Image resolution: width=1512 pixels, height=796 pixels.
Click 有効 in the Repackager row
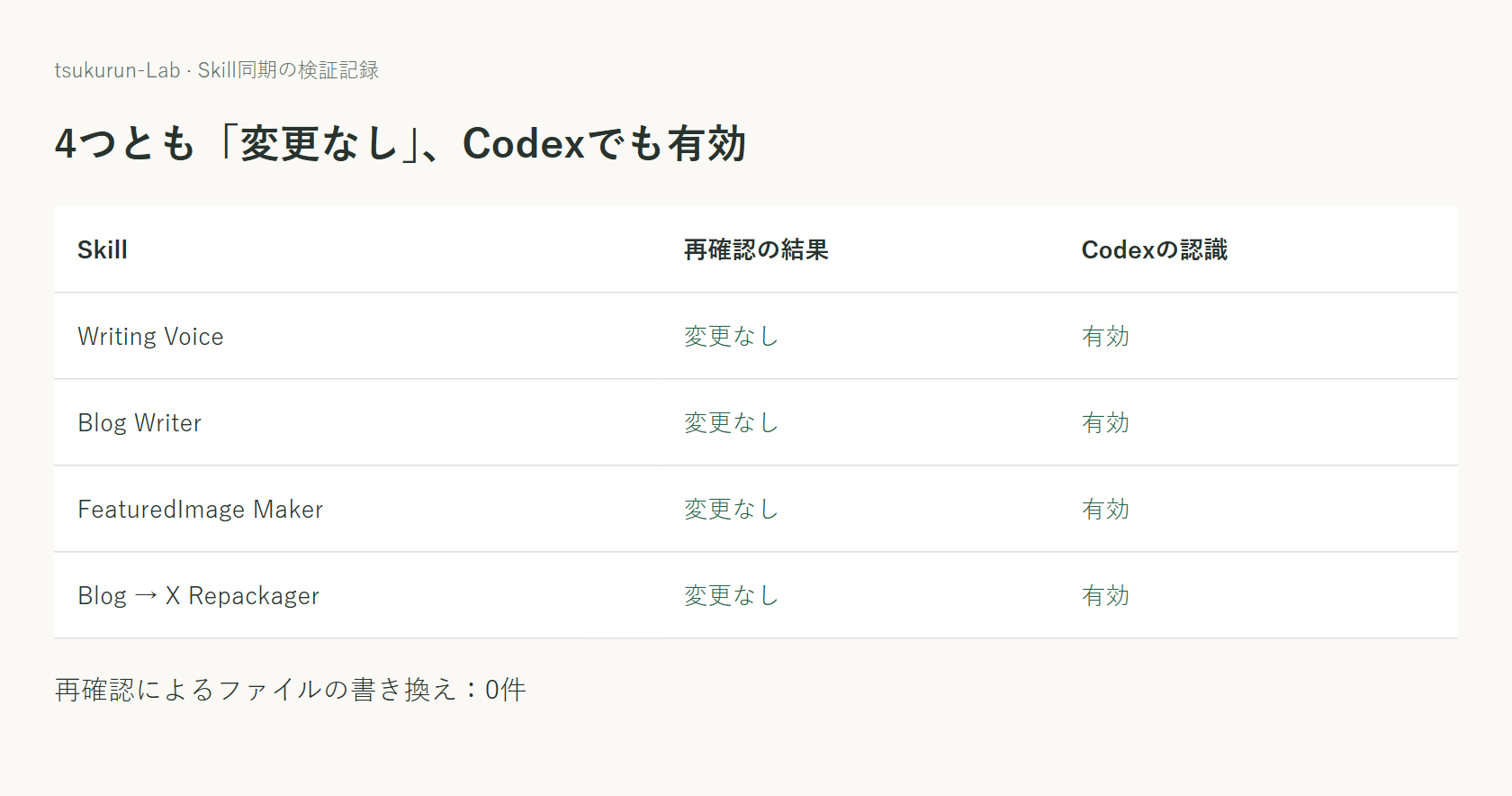pos(1105,595)
